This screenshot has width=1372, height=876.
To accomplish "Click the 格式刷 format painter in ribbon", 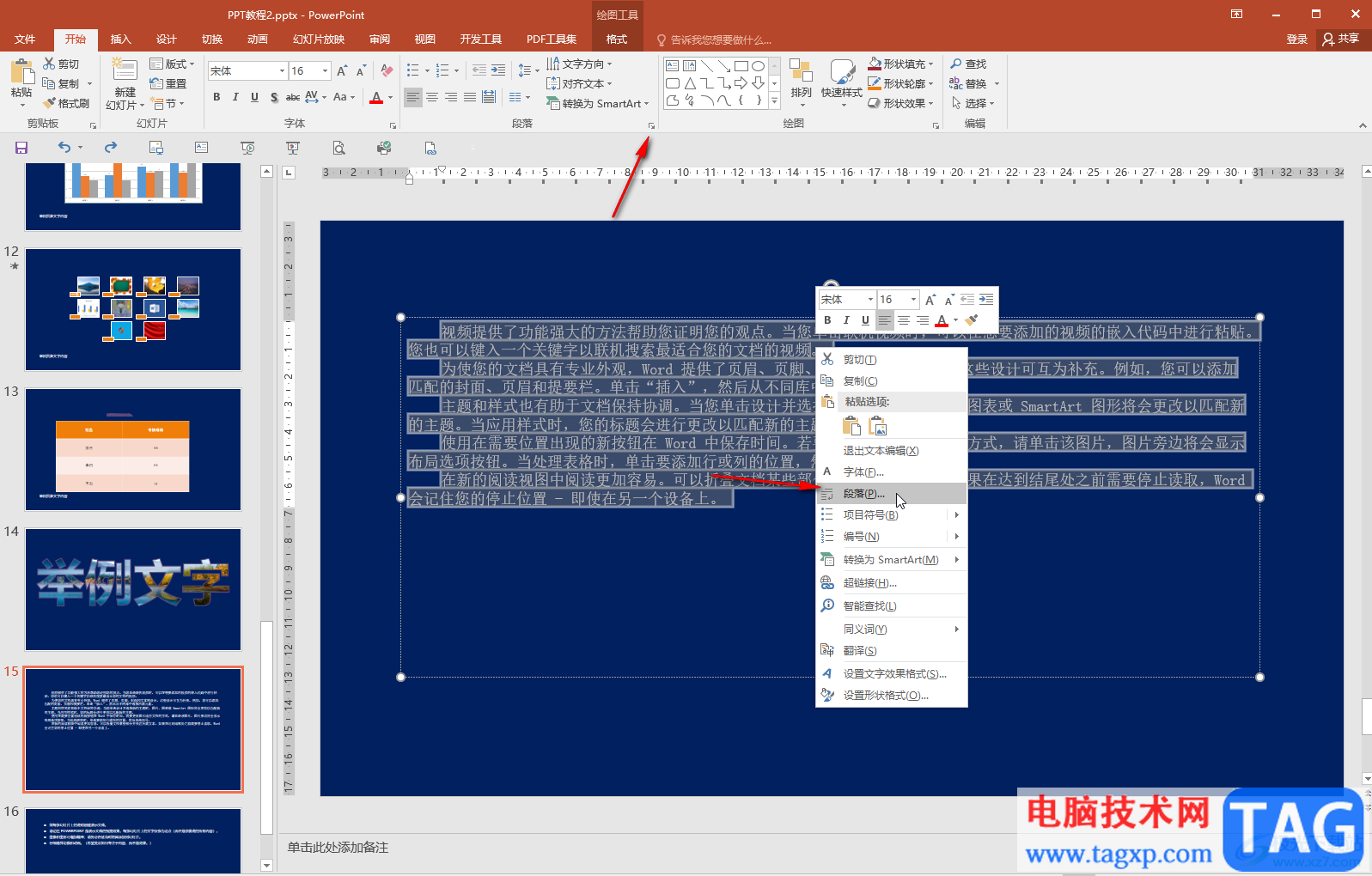I will click(x=66, y=103).
